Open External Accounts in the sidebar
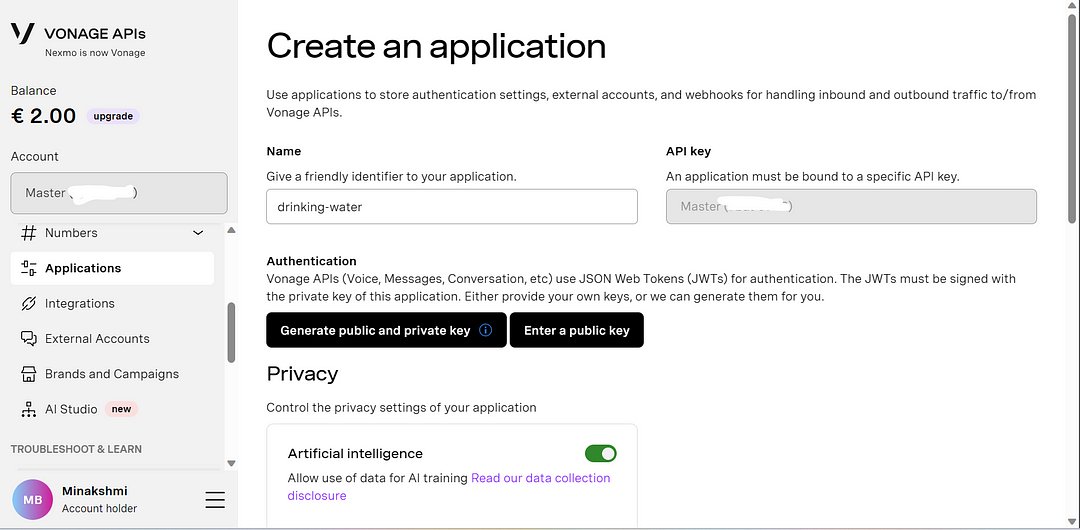1080x530 pixels. [x=112, y=338]
